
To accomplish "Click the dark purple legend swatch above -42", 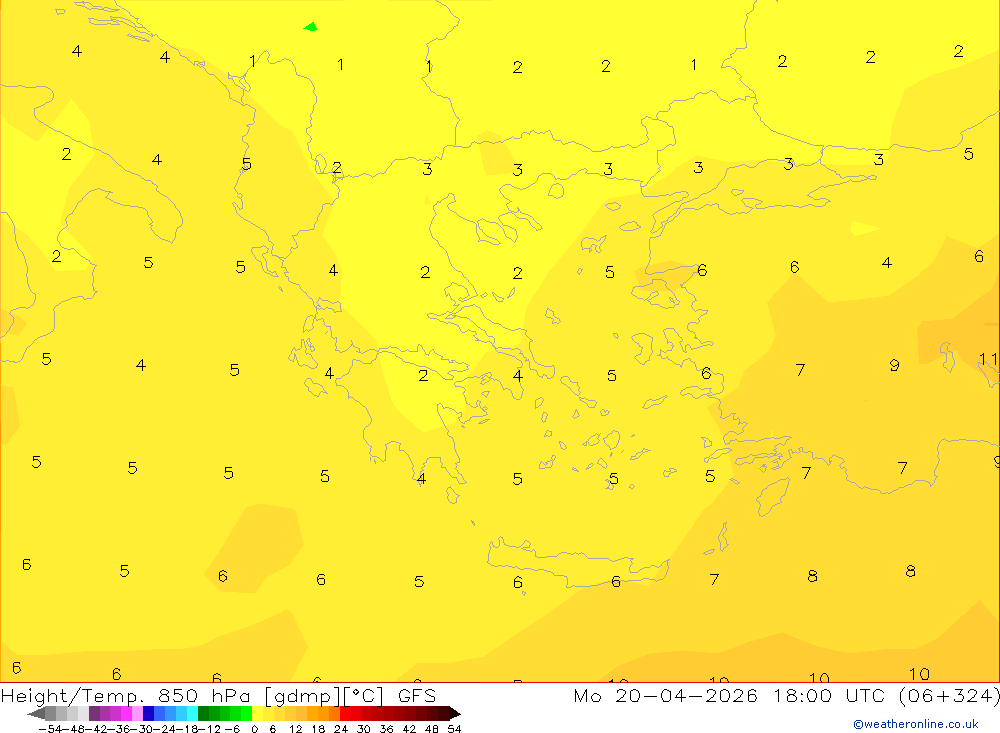I will (94, 714).
